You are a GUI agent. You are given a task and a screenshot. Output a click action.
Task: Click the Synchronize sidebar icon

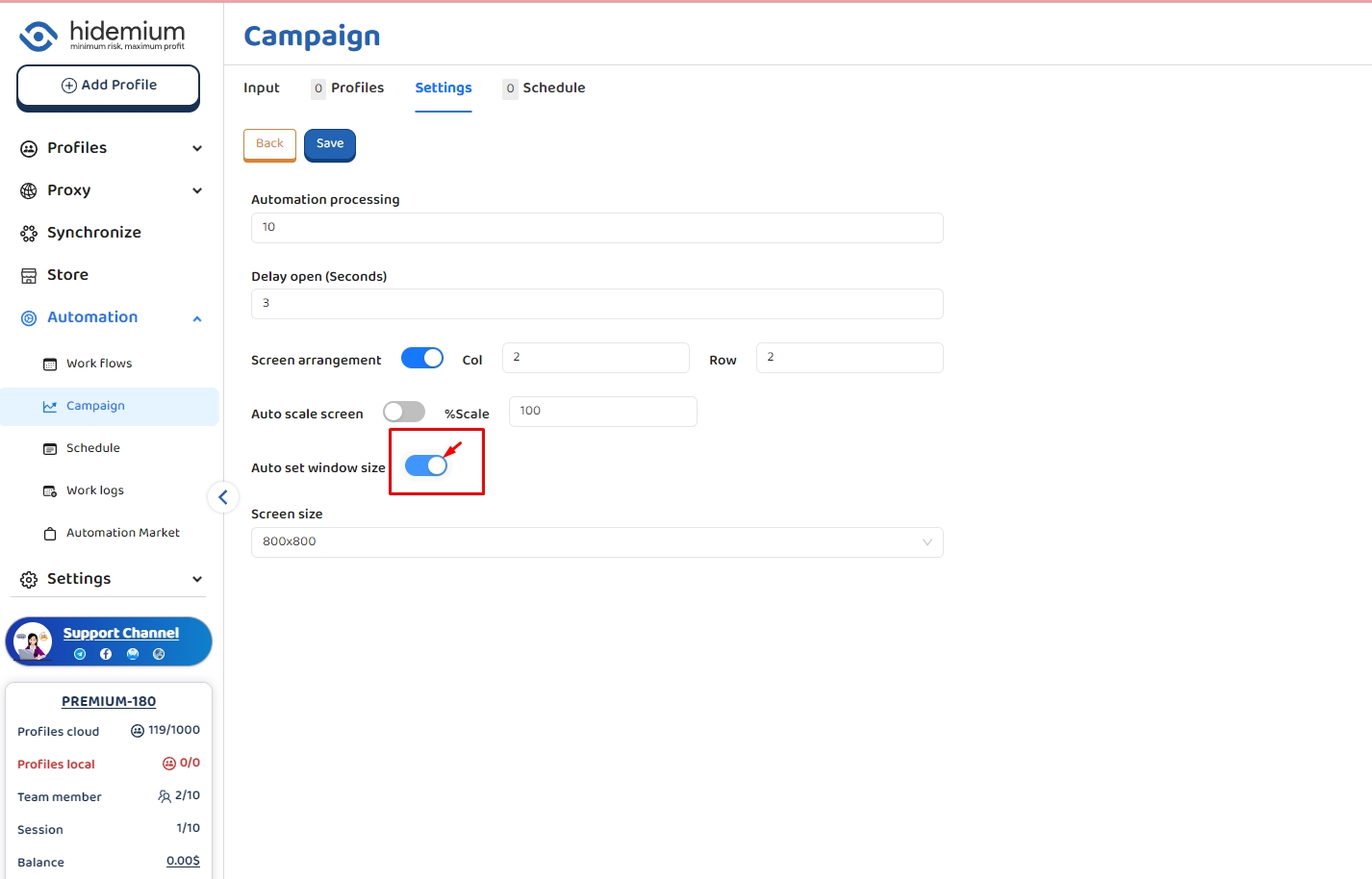(29, 233)
